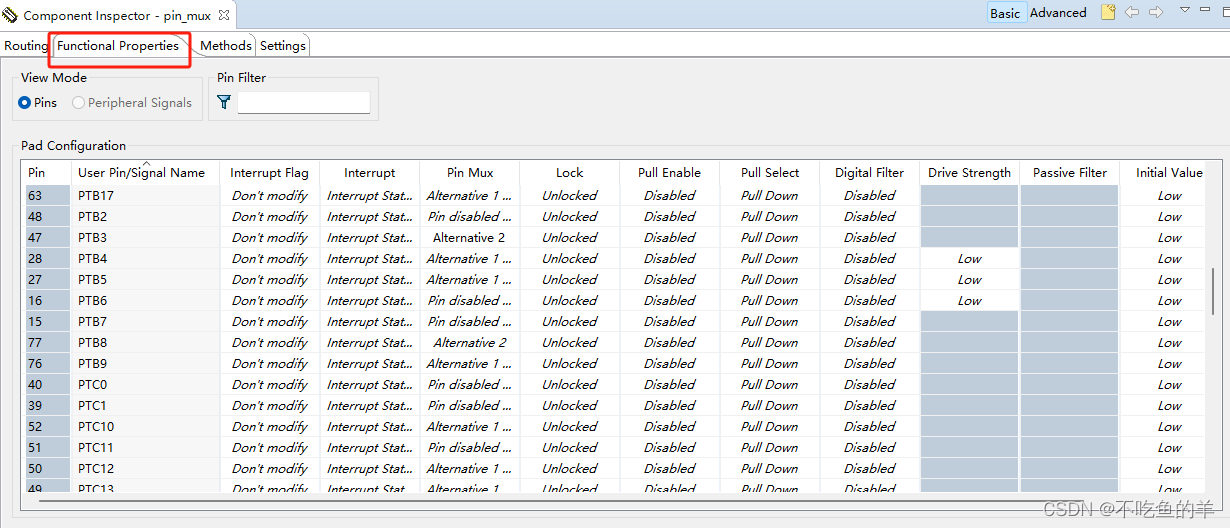Select the PTB3 pin name cell
The width and height of the screenshot is (1230, 528).
(x=145, y=237)
